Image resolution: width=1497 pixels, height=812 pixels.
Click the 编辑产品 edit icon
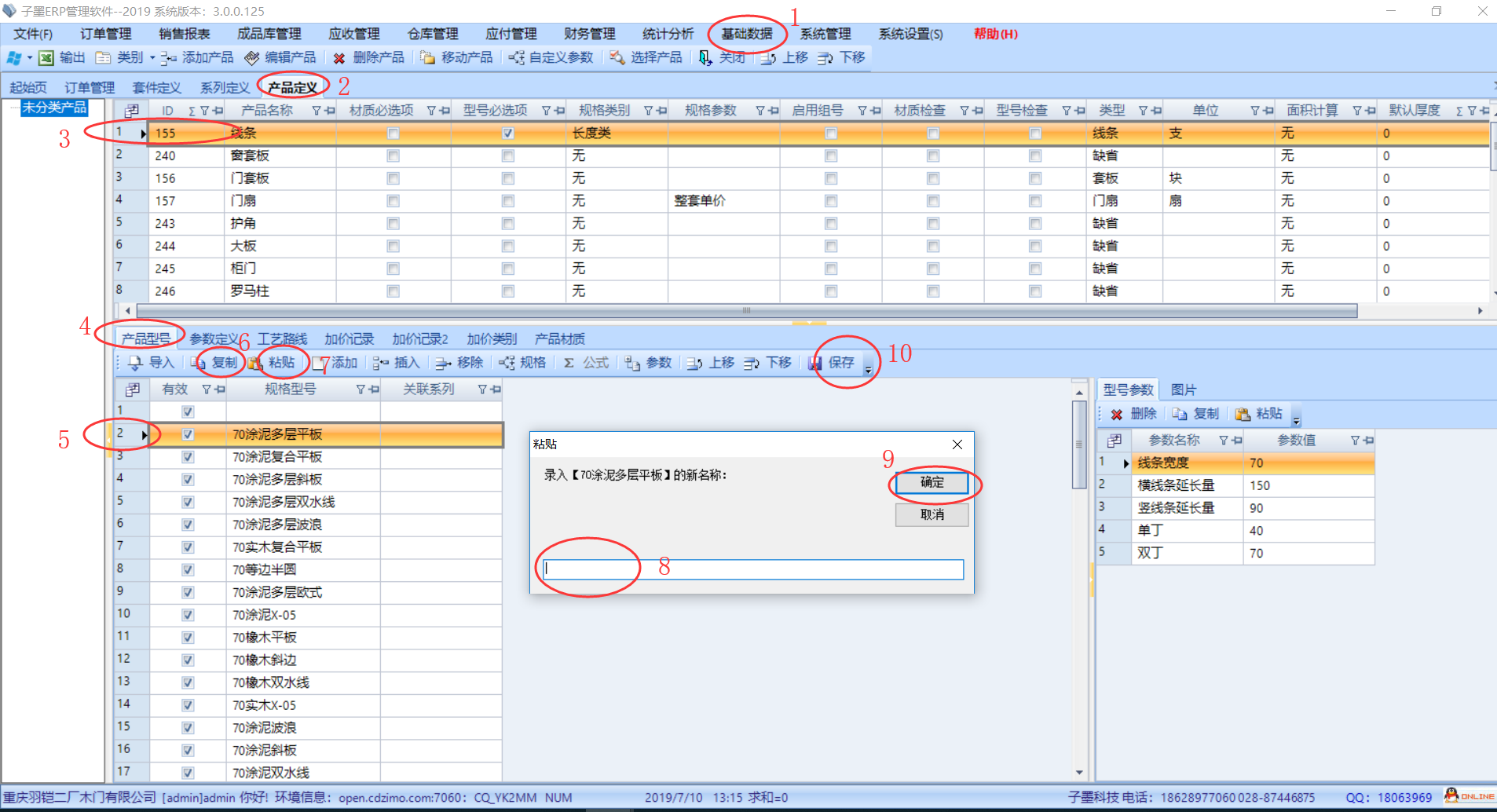coord(252,58)
